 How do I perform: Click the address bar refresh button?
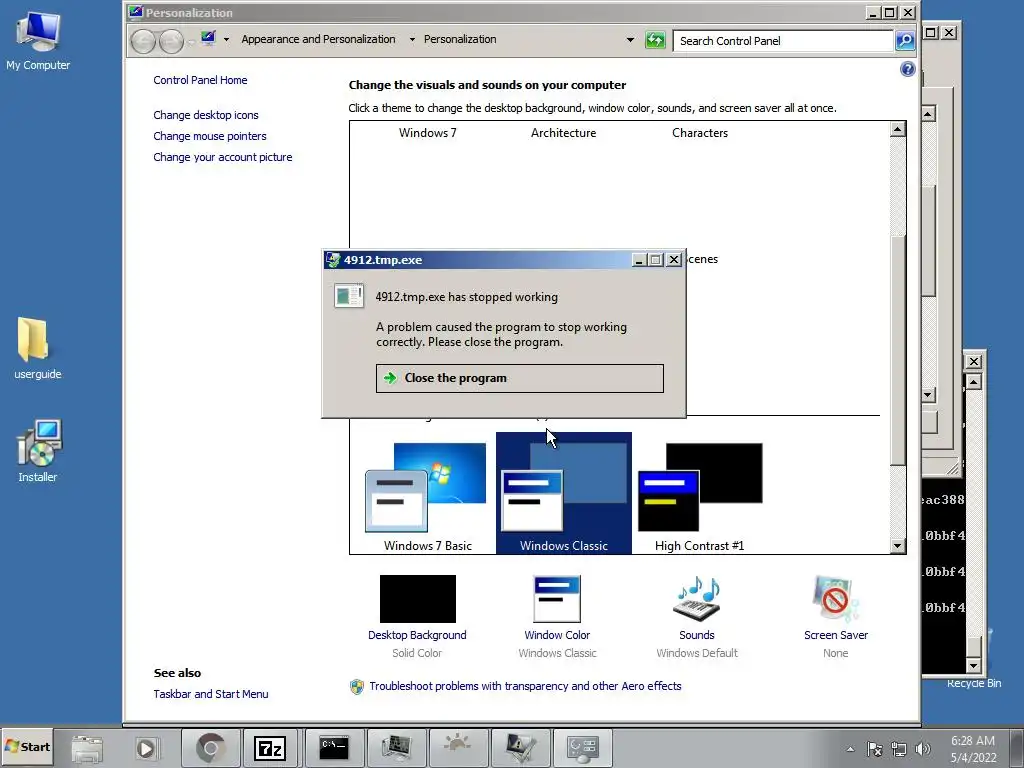pos(655,40)
